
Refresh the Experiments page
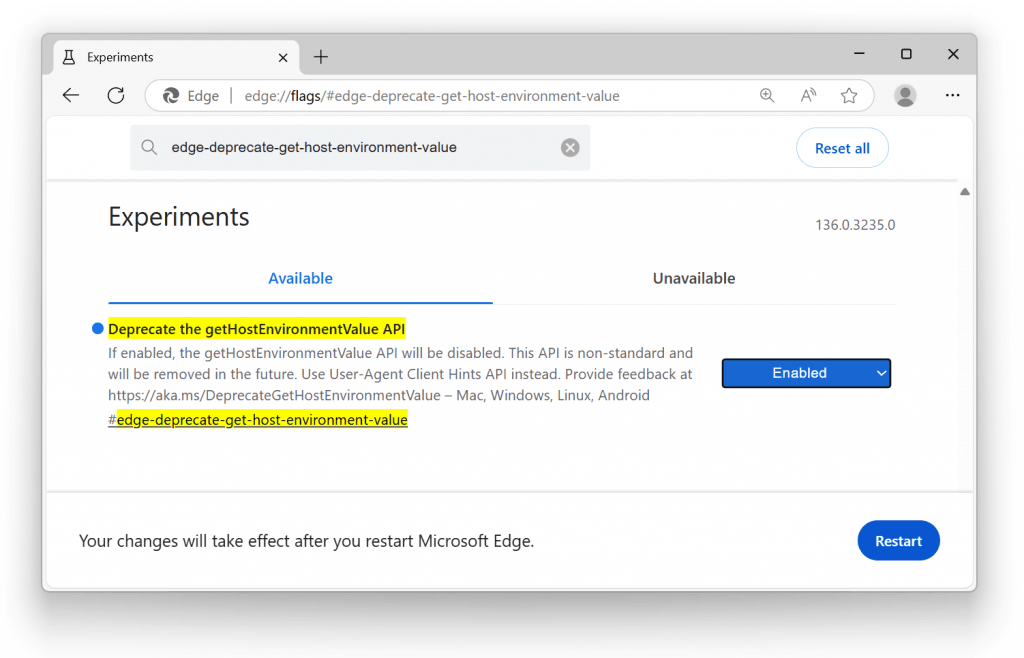(x=115, y=95)
